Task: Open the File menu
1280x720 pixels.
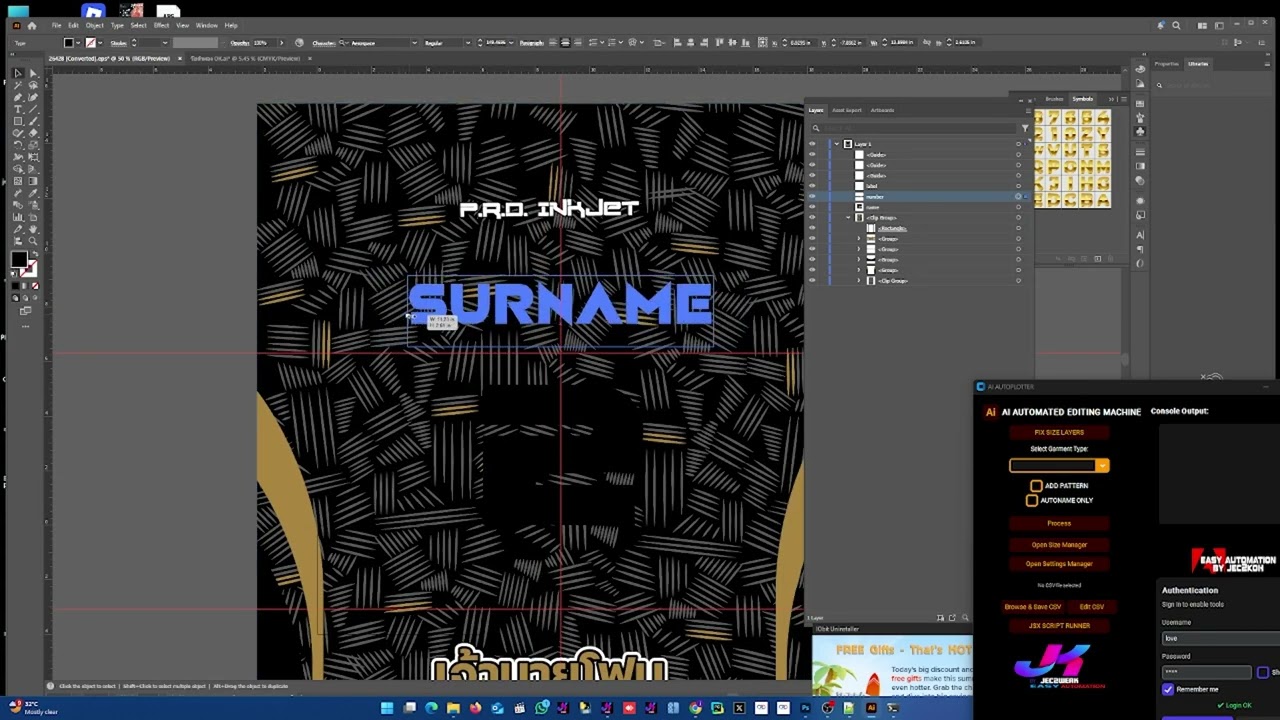Action: 57,25
